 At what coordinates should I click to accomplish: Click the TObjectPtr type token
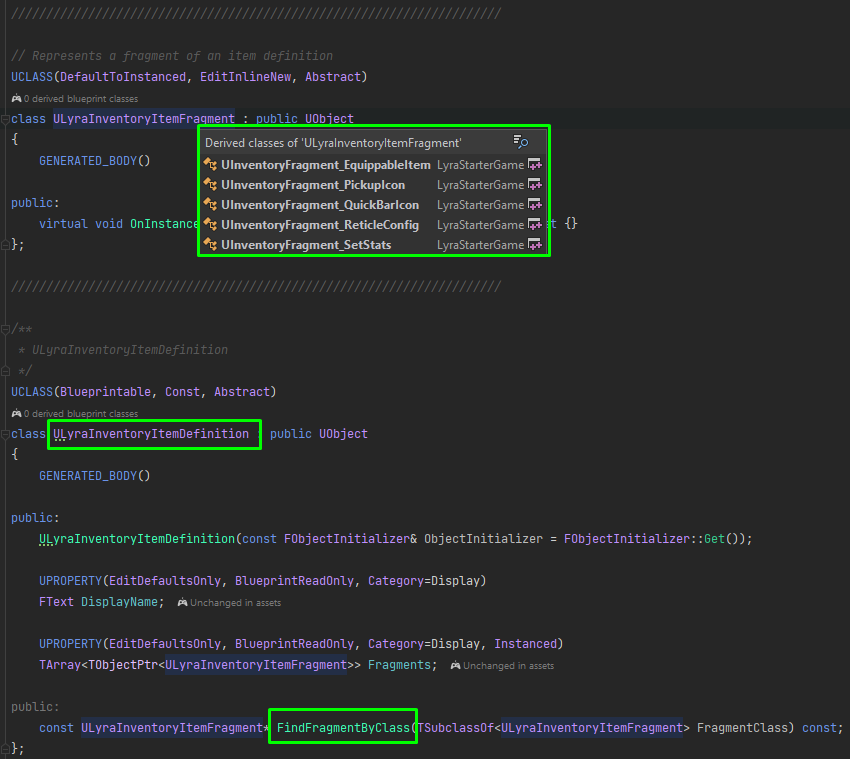[123, 665]
